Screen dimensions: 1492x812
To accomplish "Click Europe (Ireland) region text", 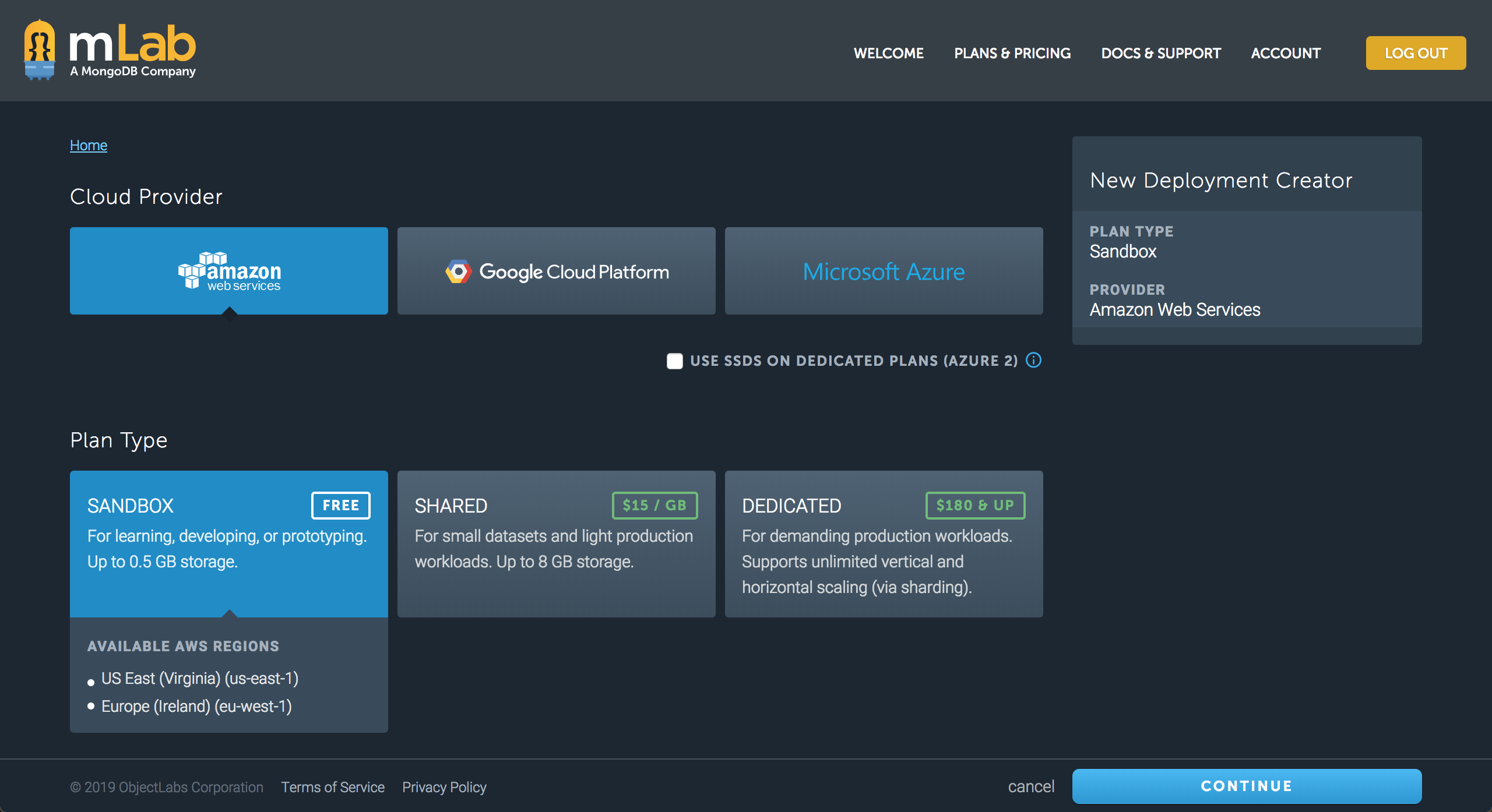I will point(196,706).
